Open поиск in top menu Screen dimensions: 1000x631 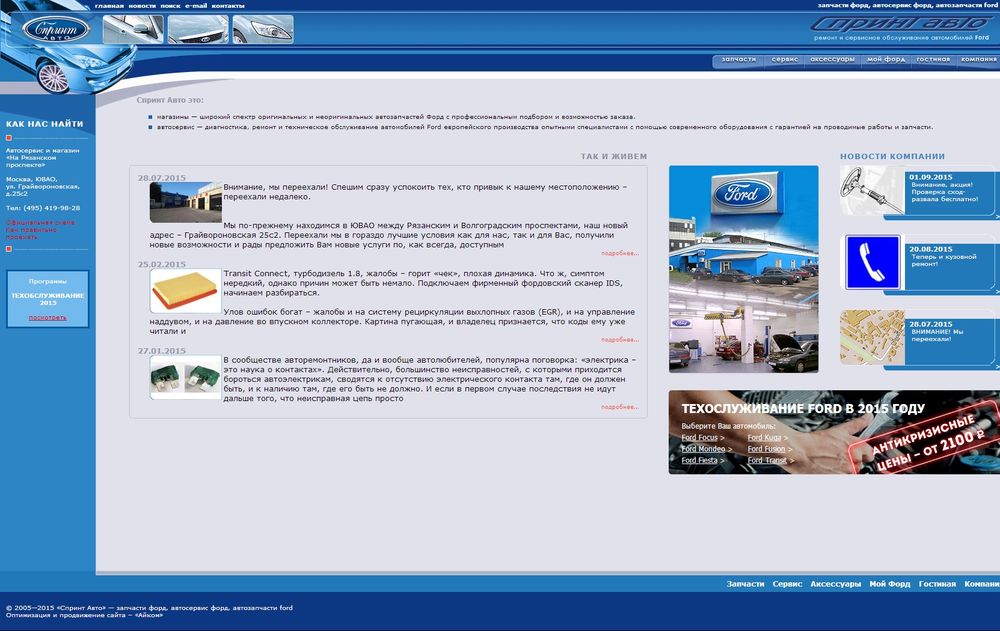pyautogui.click(x=170, y=6)
